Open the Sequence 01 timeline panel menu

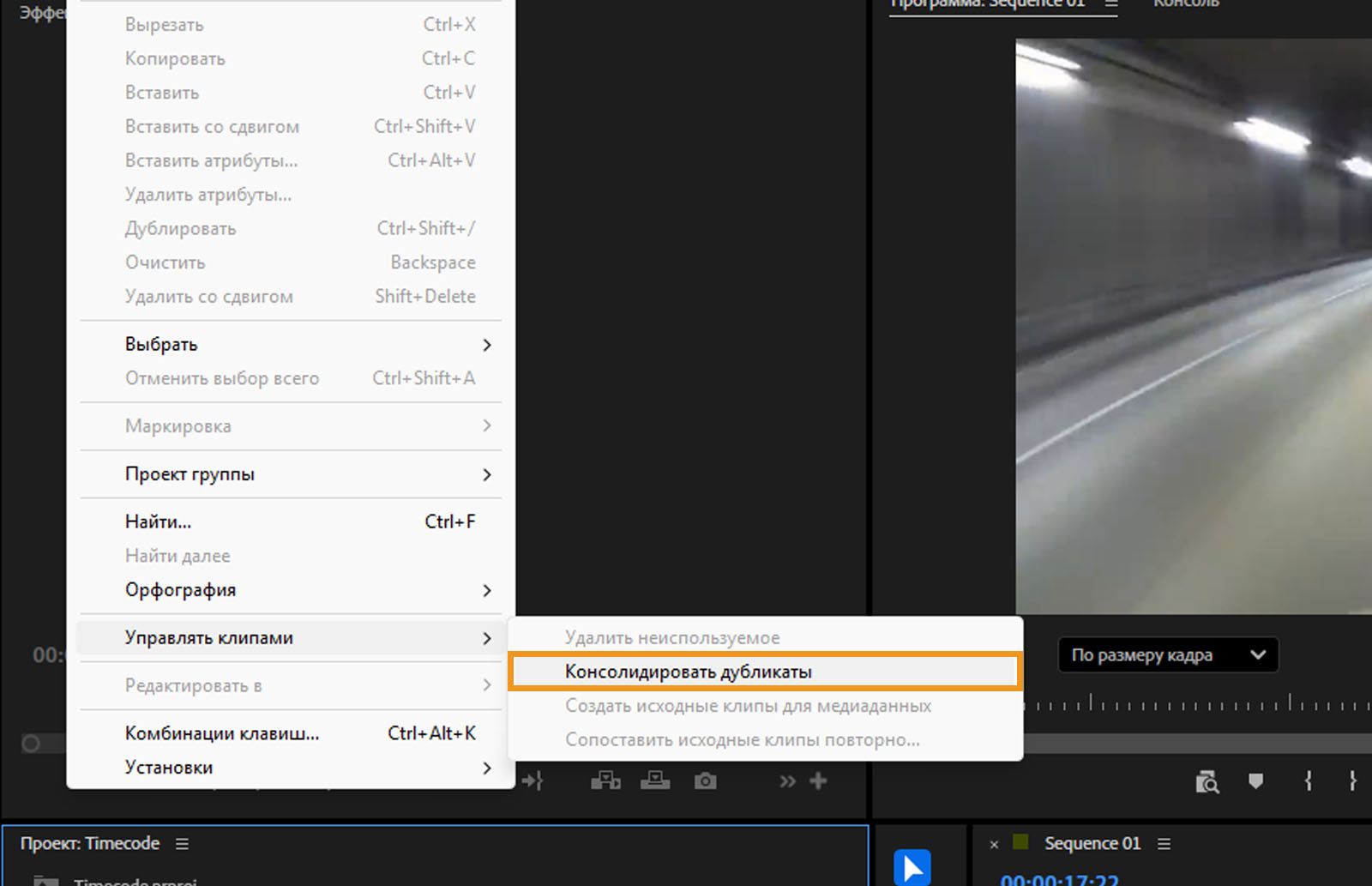(1164, 844)
